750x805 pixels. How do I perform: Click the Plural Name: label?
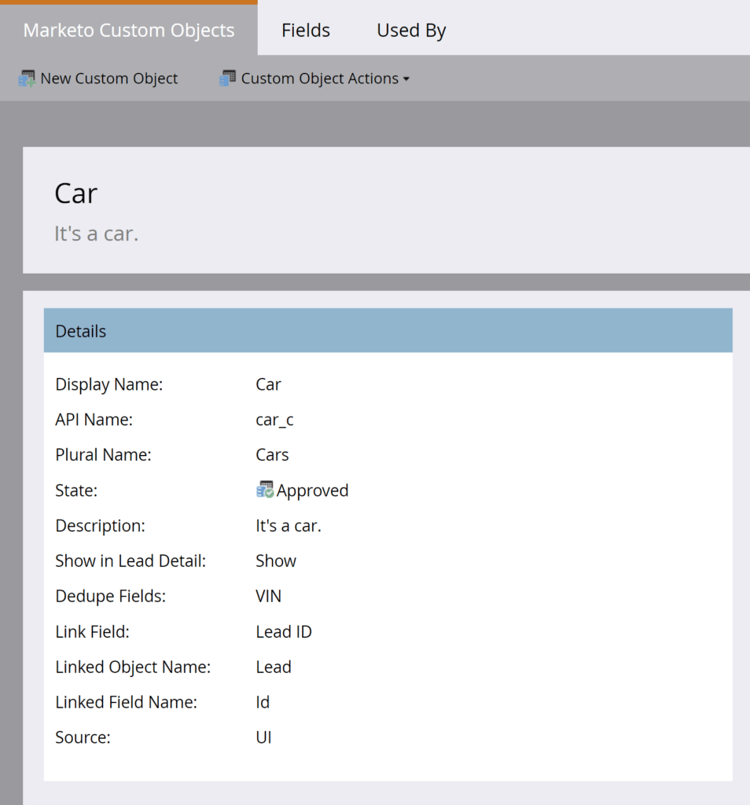[103, 455]
